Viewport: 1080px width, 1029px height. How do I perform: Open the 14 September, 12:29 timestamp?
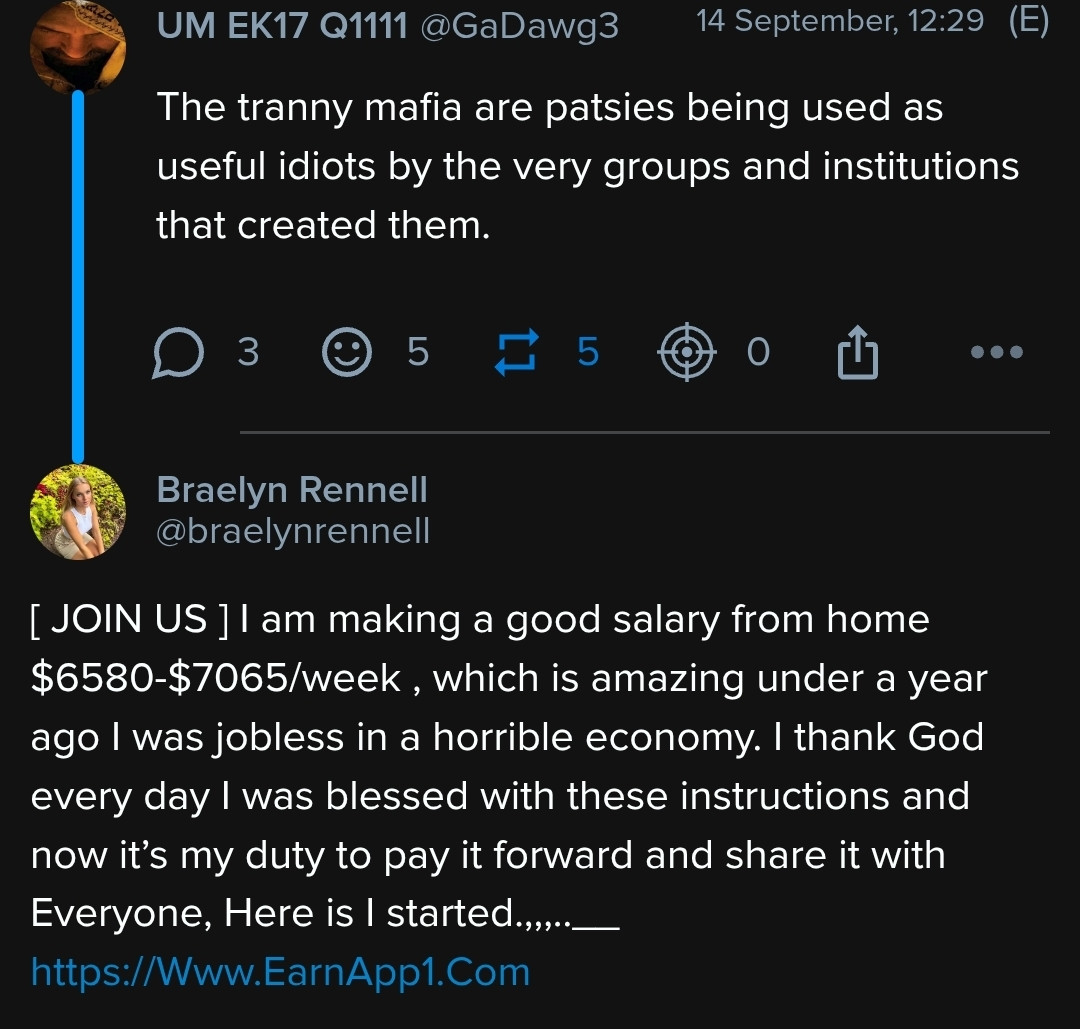840,21
